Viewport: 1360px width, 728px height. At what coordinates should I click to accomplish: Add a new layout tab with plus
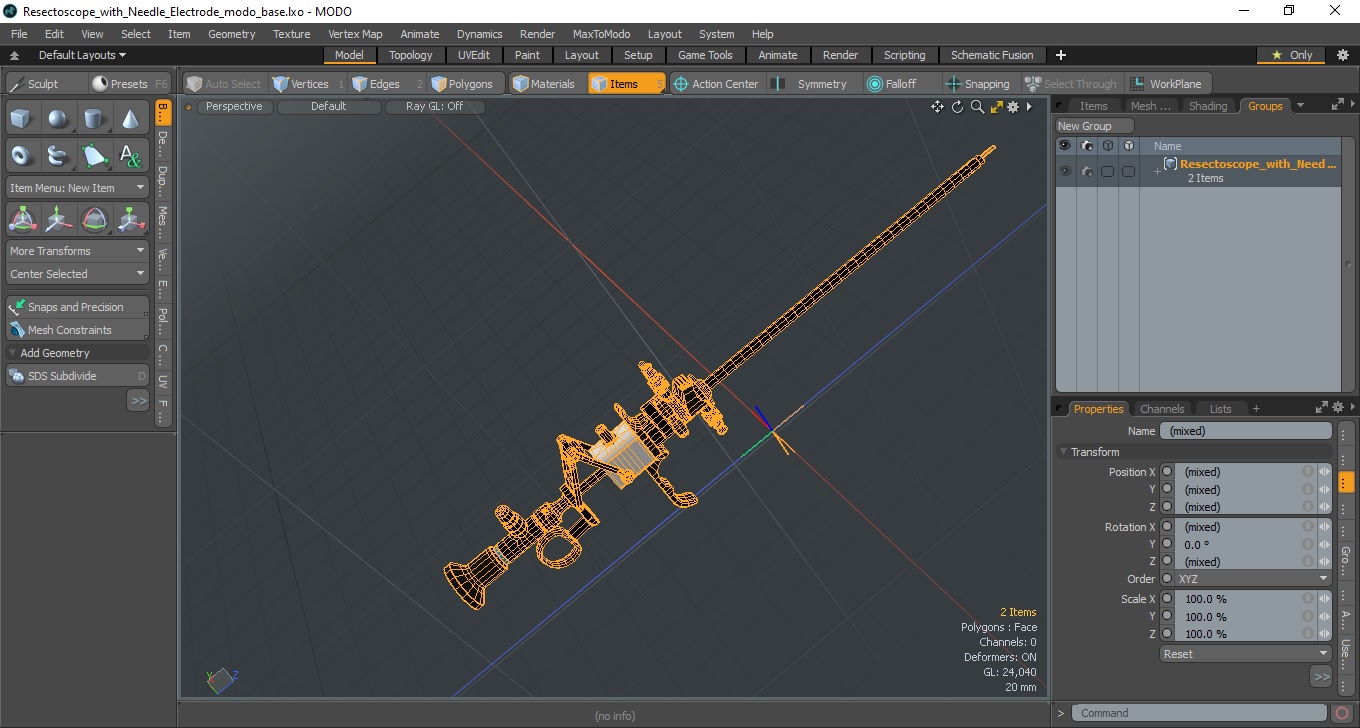click(x=1061, y=55)
